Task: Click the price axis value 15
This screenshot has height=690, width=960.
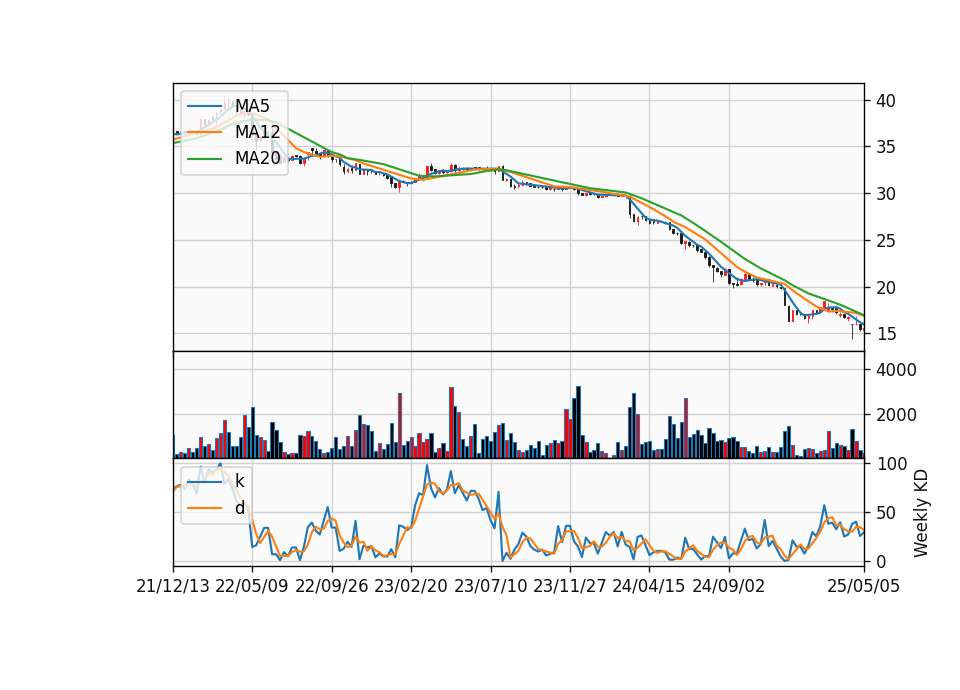Action: coord(885,334)
